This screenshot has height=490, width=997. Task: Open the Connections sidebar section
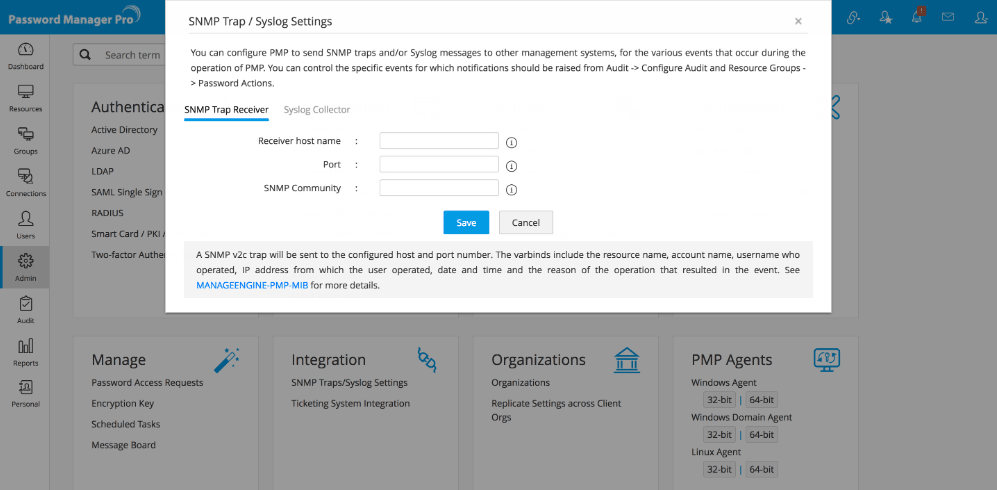26,181
